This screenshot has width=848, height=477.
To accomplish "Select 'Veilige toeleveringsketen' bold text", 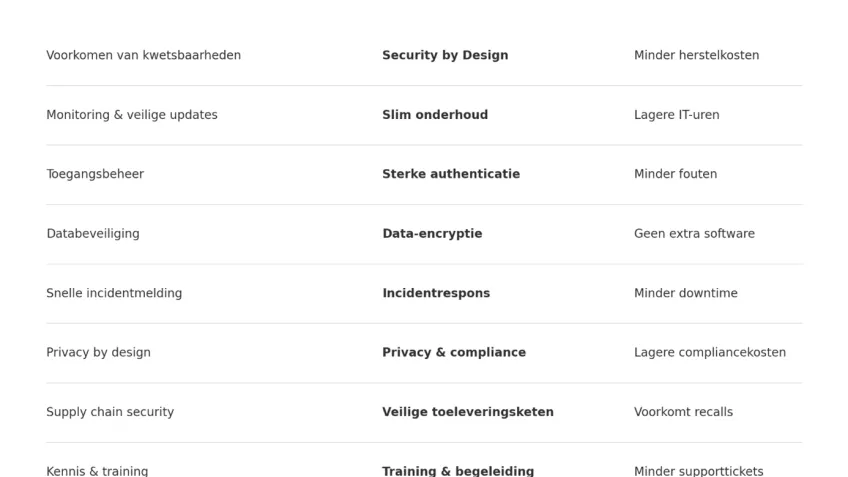I will tap(468, 412).
